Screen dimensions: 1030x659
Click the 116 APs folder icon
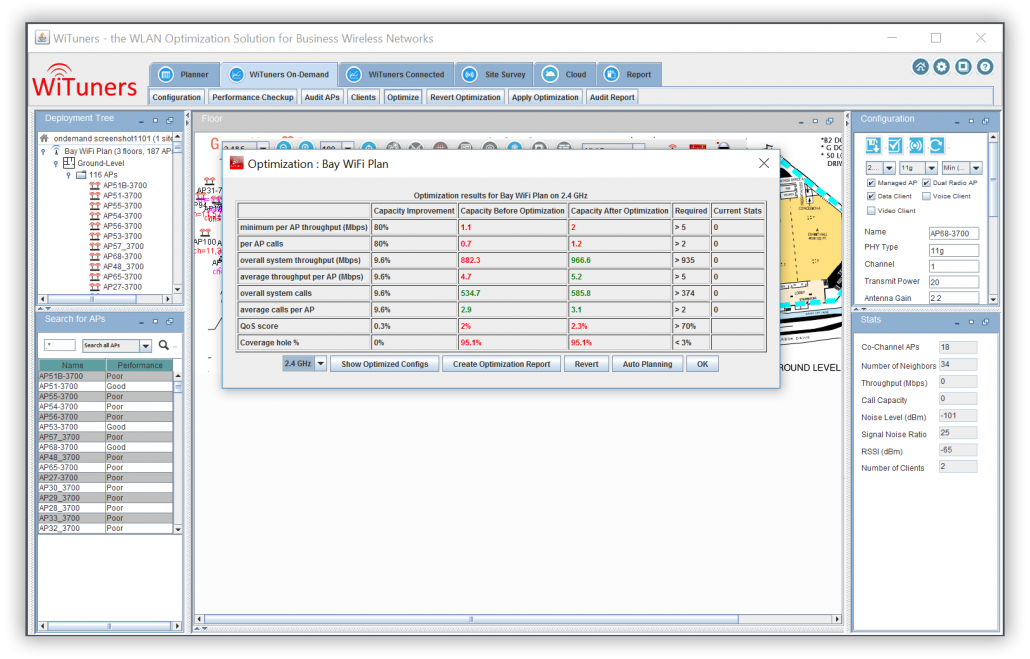[x=81, y=175]
